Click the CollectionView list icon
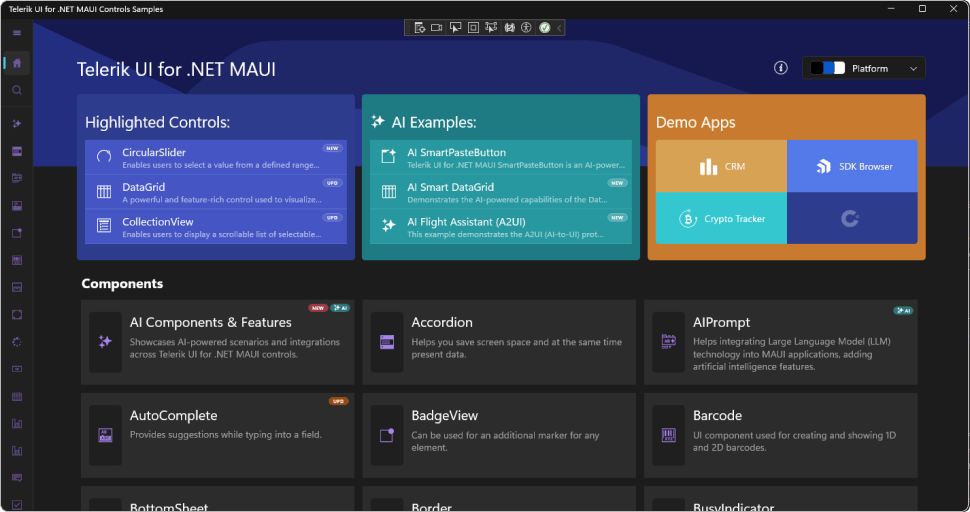 [x=104, y=226]
